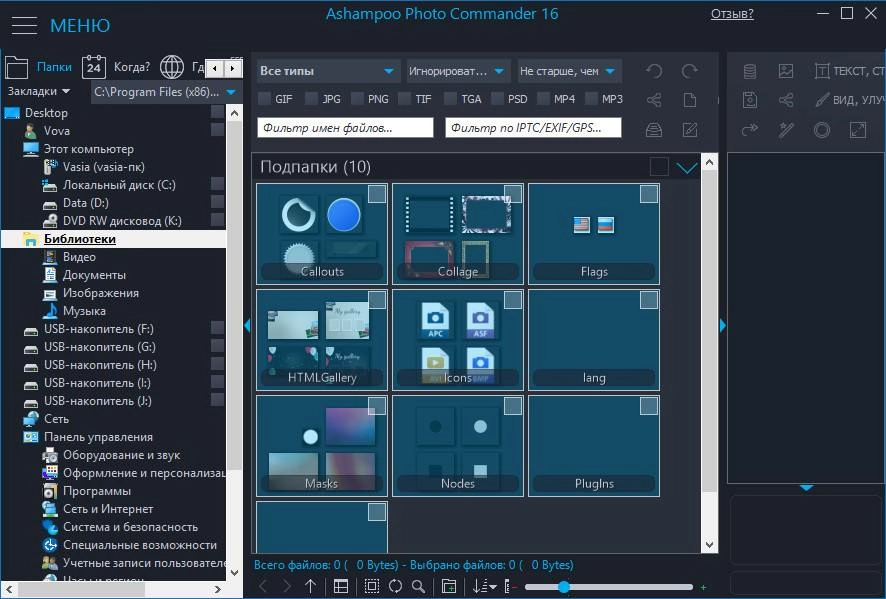Open the sort order dropdown in bottom toolbar

[485, 587]
